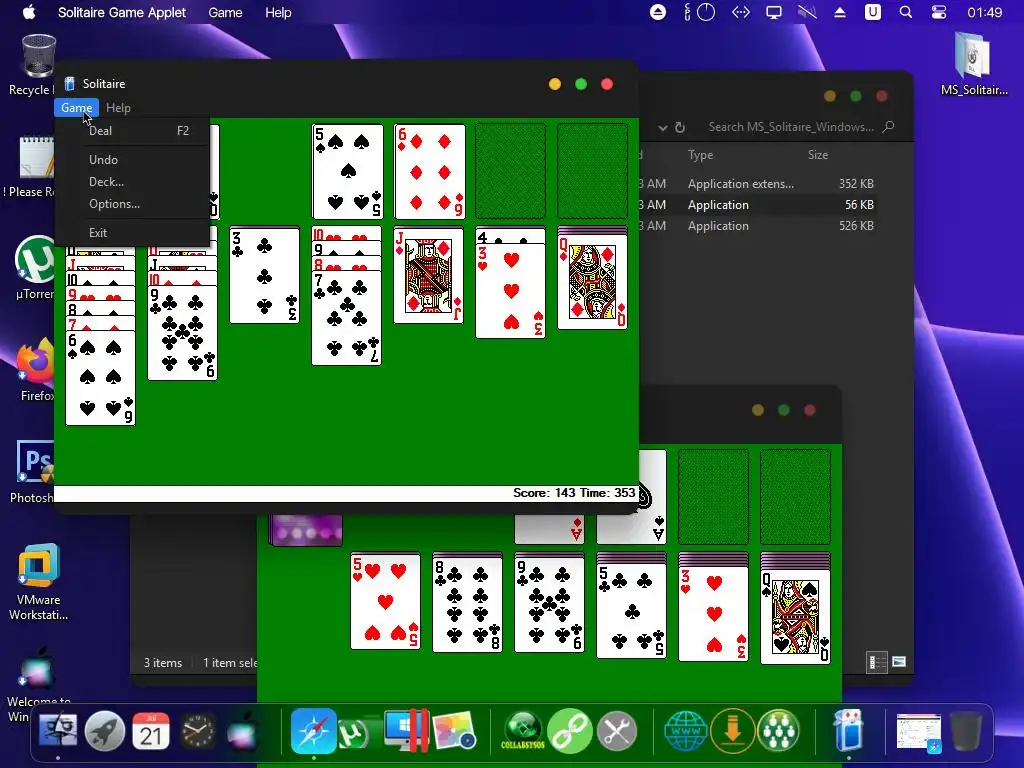Screen dimensions: 1024x768
Task: Expand the Explorer address history dropdown
Action: [662, 127]
